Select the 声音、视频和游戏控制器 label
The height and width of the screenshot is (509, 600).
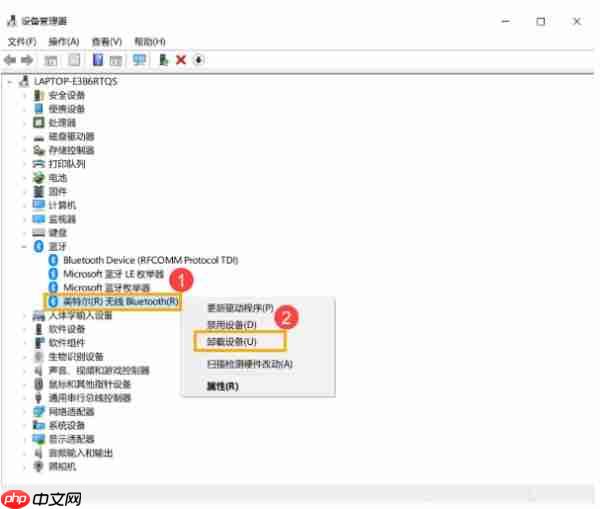99,370
